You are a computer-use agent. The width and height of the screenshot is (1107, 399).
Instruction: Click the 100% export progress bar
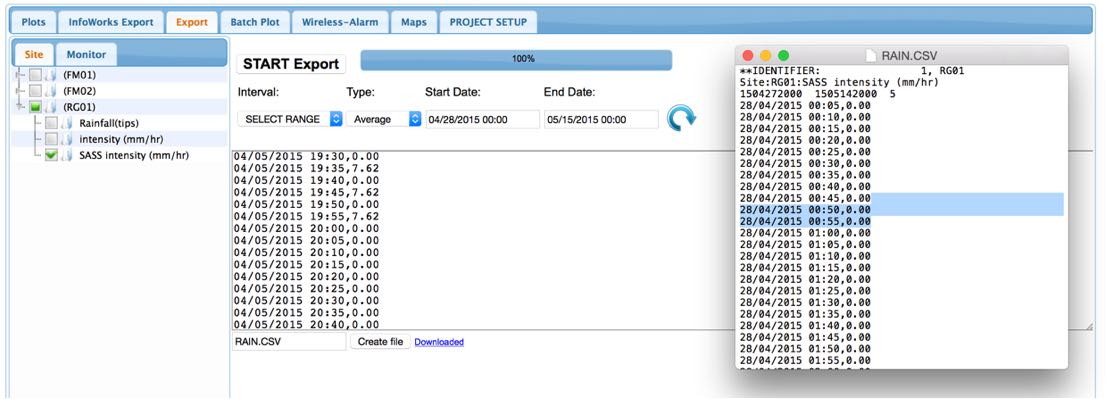516,59
